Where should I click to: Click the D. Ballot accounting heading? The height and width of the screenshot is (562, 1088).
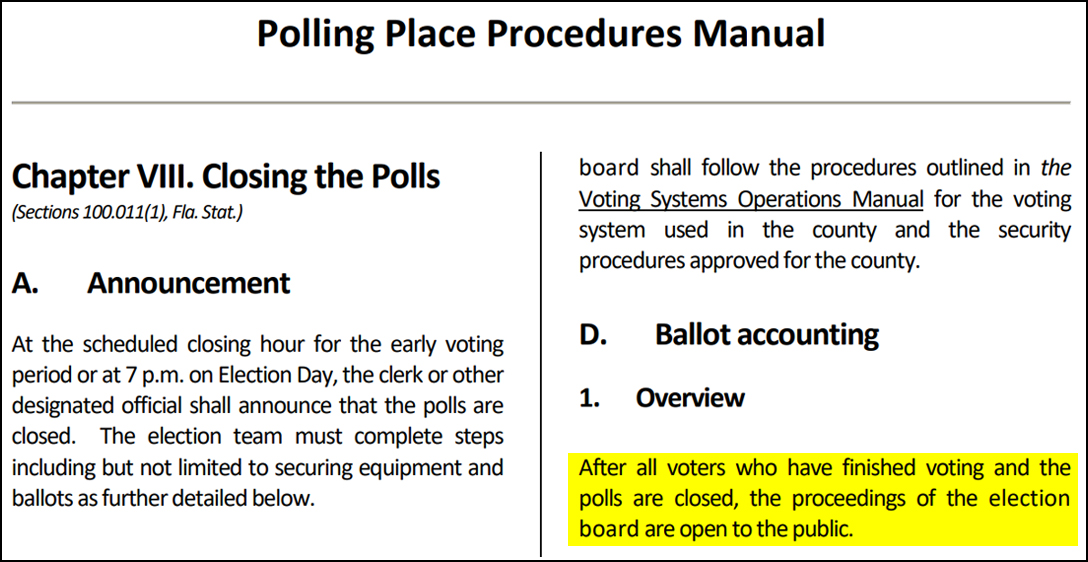(x=729, y=335)
